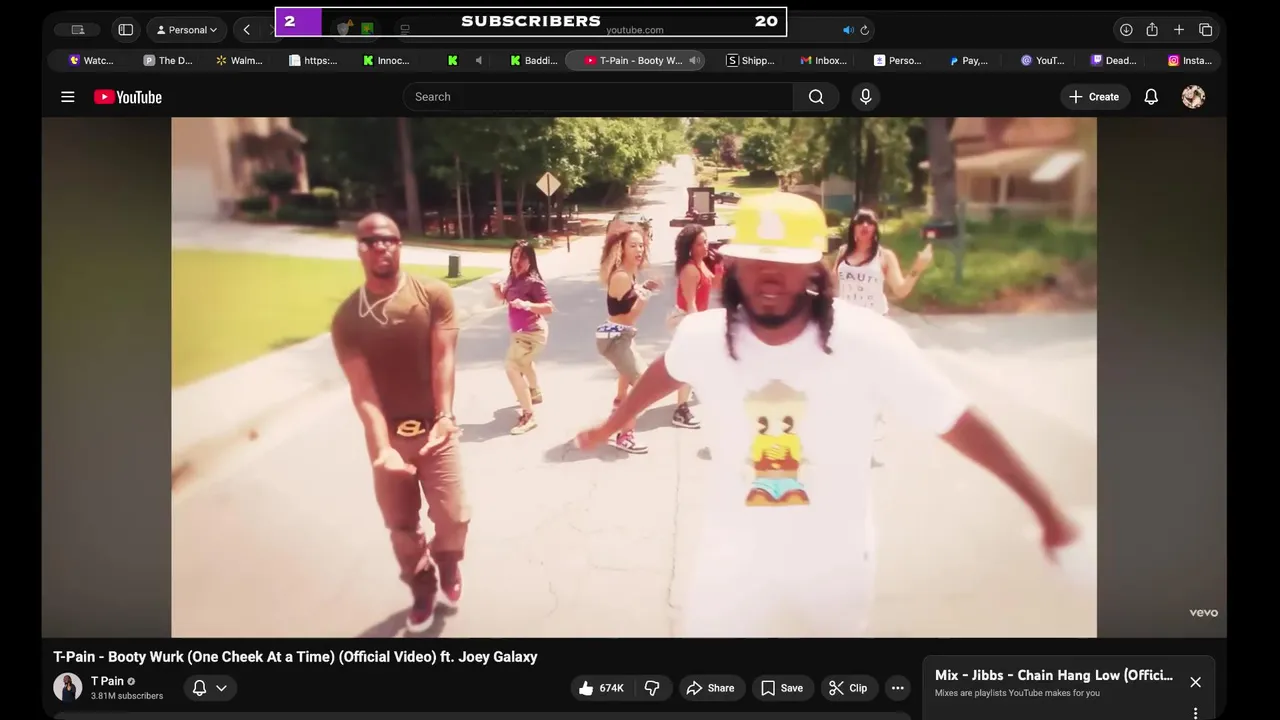Mute tab audio via address bar speaker
The width and height of the screenshot is (1280, 720).
[848, 30]
